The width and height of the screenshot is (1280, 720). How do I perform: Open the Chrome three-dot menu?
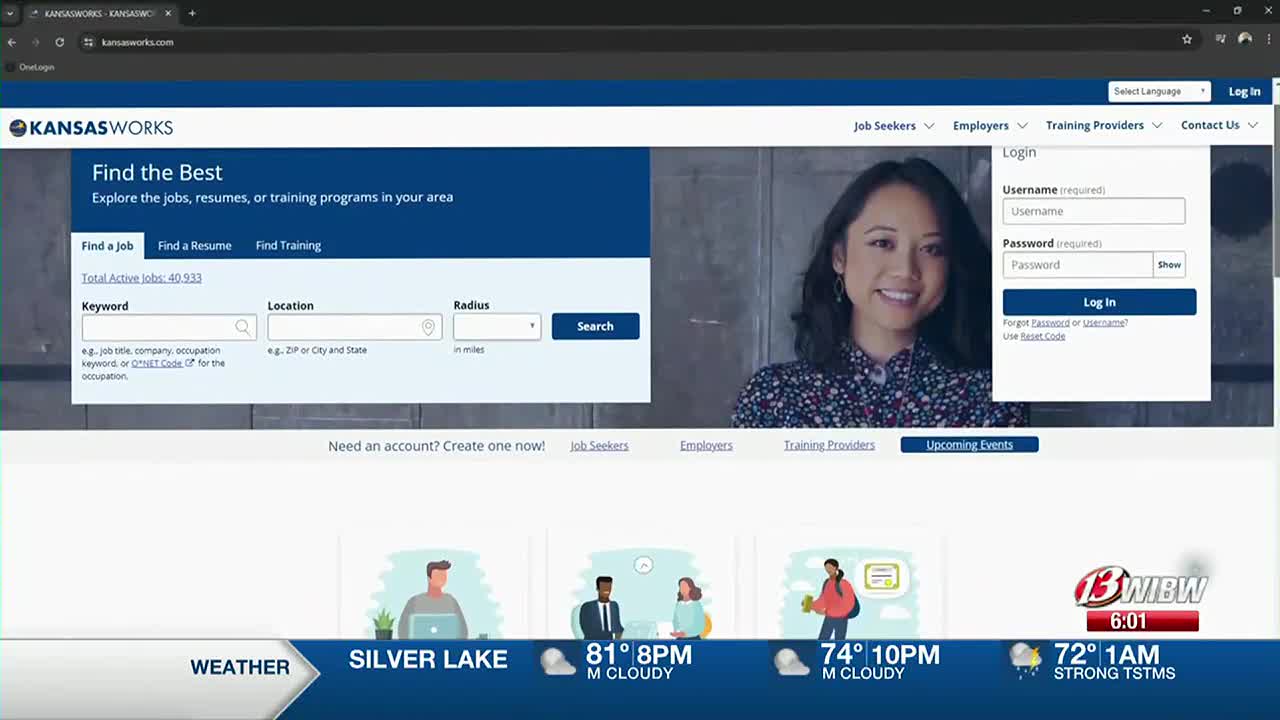coord(1268,40)
